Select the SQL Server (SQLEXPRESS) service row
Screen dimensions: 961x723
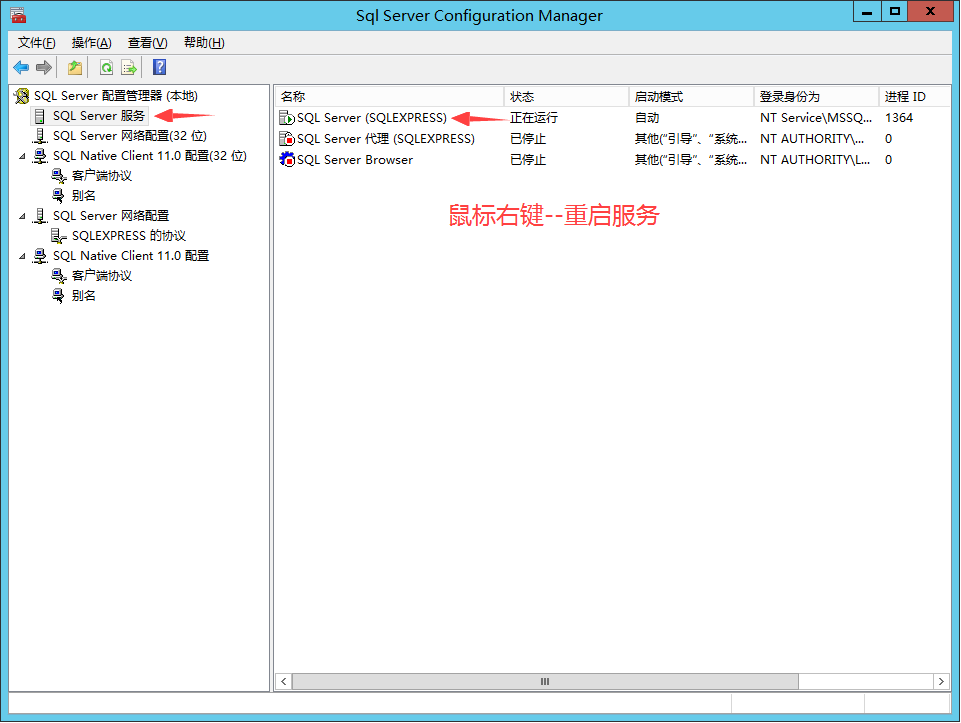[x=613, y=118]
